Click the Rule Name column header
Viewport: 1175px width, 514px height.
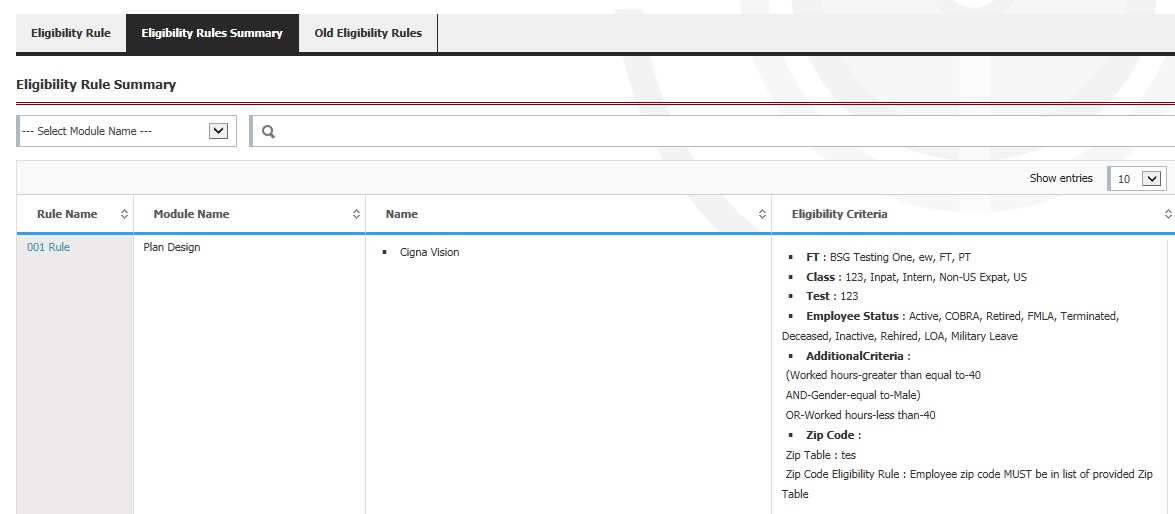[75, 214]
